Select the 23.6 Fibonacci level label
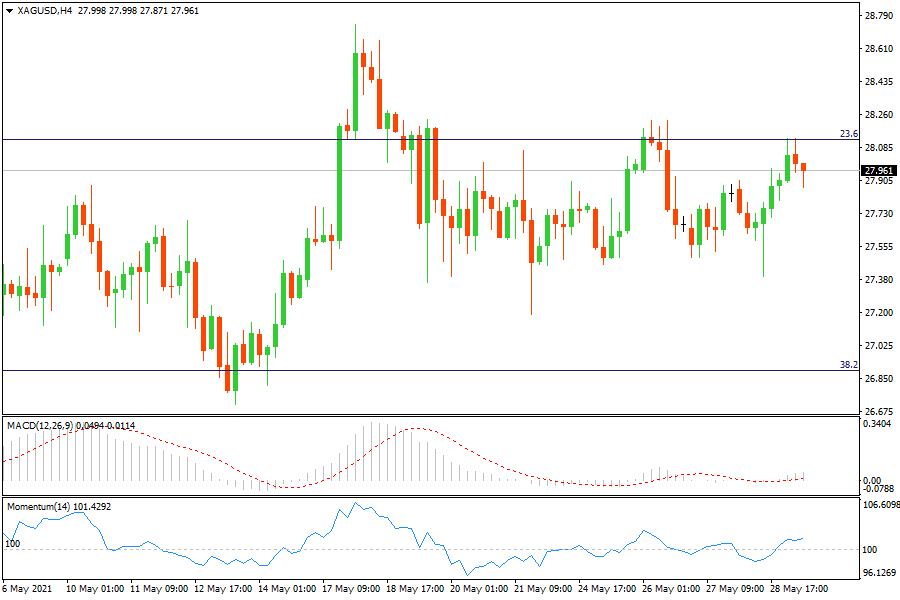 848,134
